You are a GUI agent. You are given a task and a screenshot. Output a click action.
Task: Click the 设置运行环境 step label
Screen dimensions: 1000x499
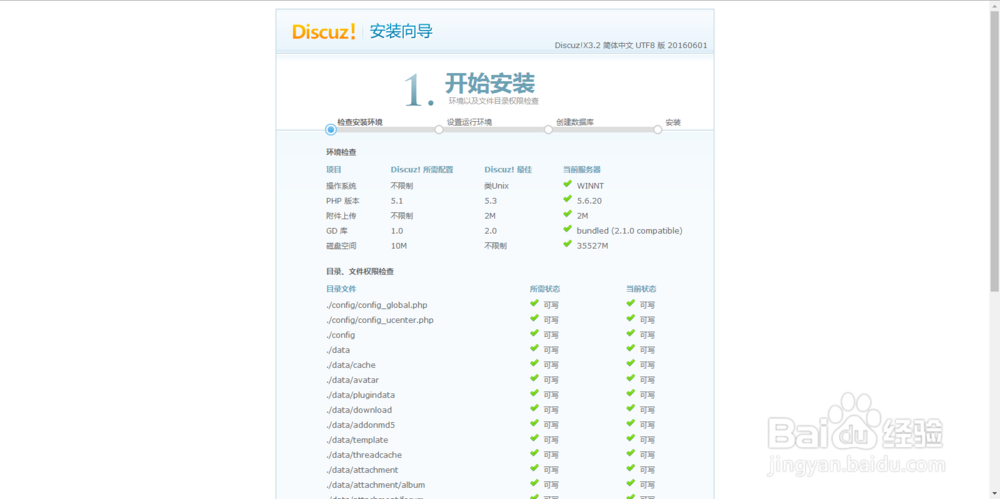click(469, 122)
